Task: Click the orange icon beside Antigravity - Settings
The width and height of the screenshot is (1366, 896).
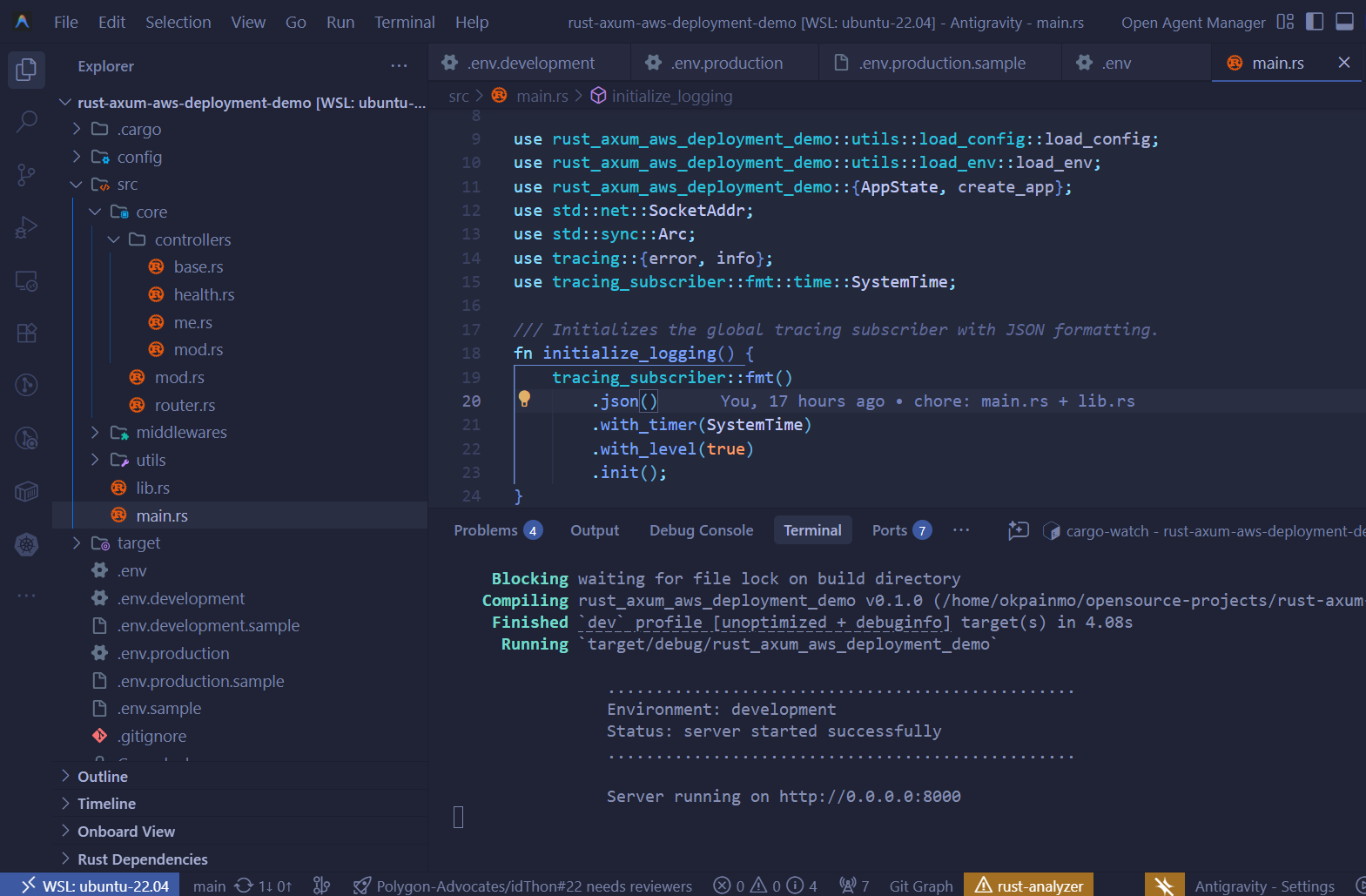Action: 1164,886
